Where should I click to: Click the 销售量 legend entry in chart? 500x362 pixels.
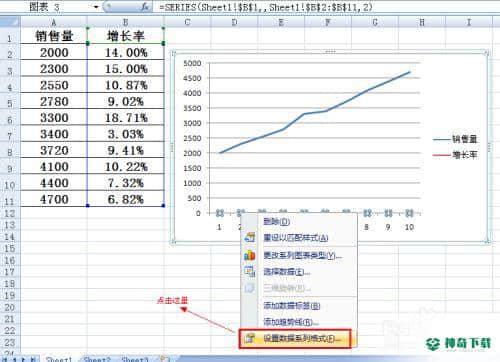(455, 139)
